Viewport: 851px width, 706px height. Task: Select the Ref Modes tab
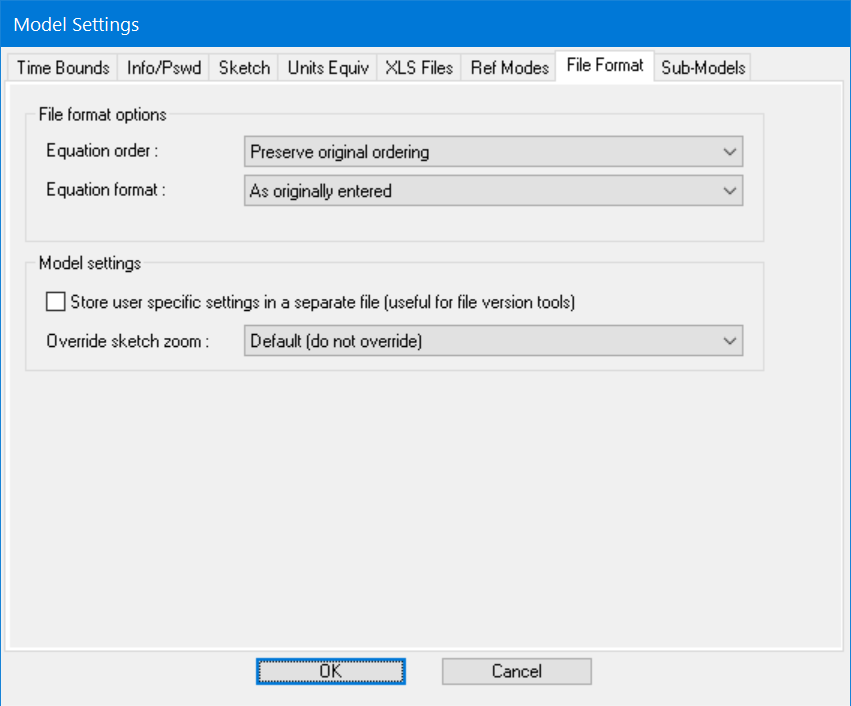(509, 67)
